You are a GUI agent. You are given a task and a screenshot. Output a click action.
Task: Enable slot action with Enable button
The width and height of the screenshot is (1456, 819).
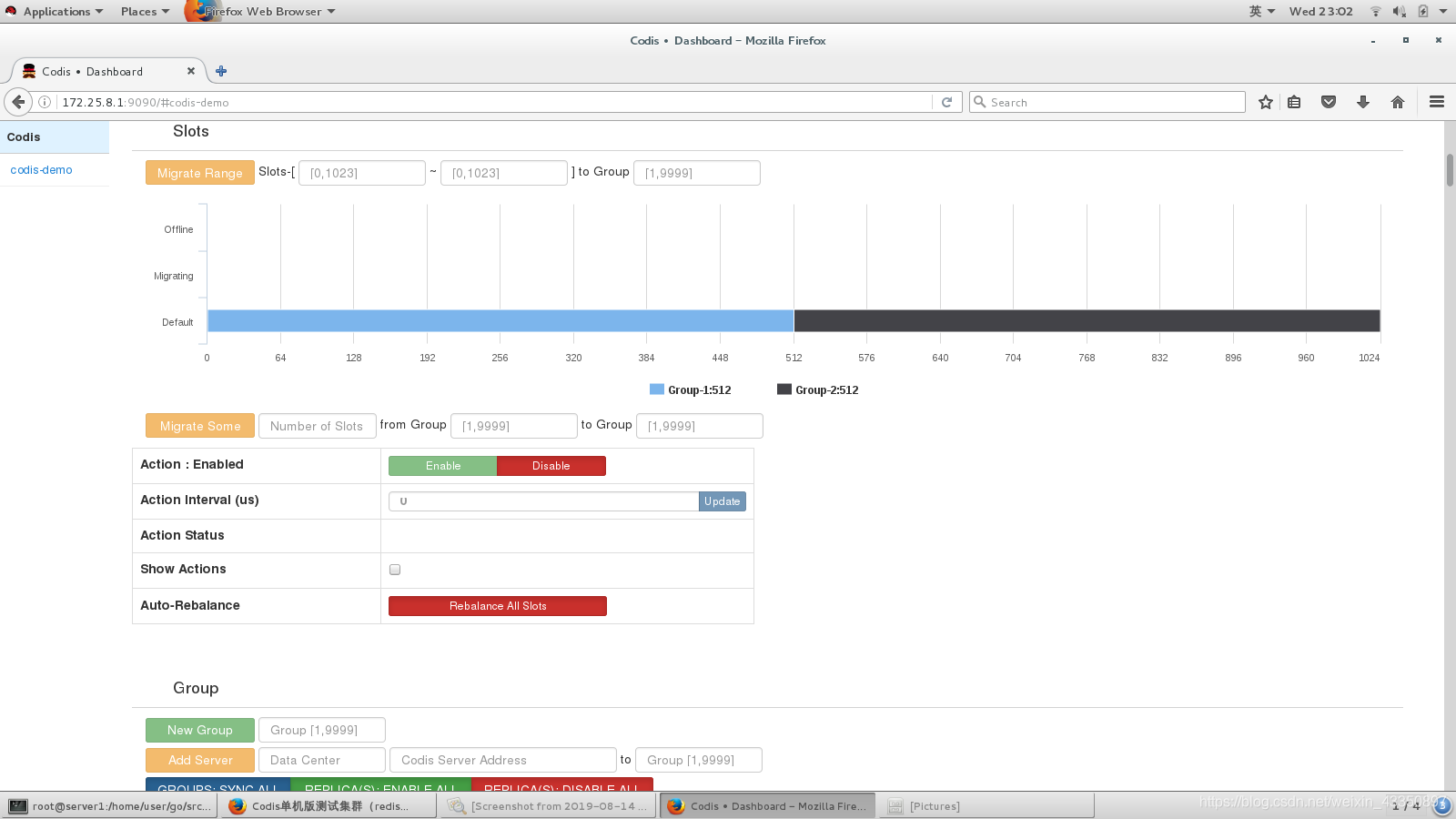(x=443, y=466)
